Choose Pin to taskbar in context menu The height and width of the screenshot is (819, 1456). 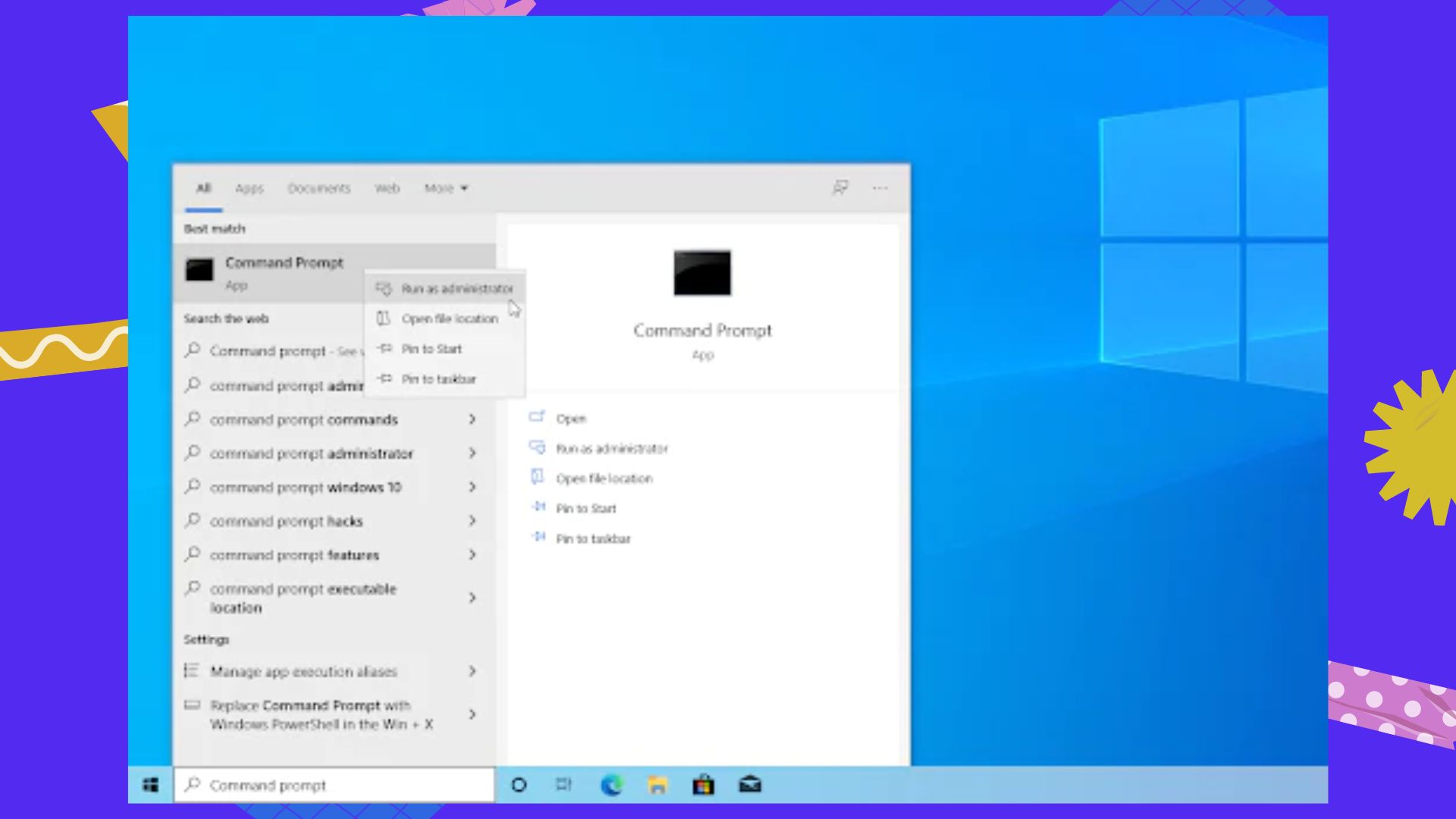tap(445, 379)
